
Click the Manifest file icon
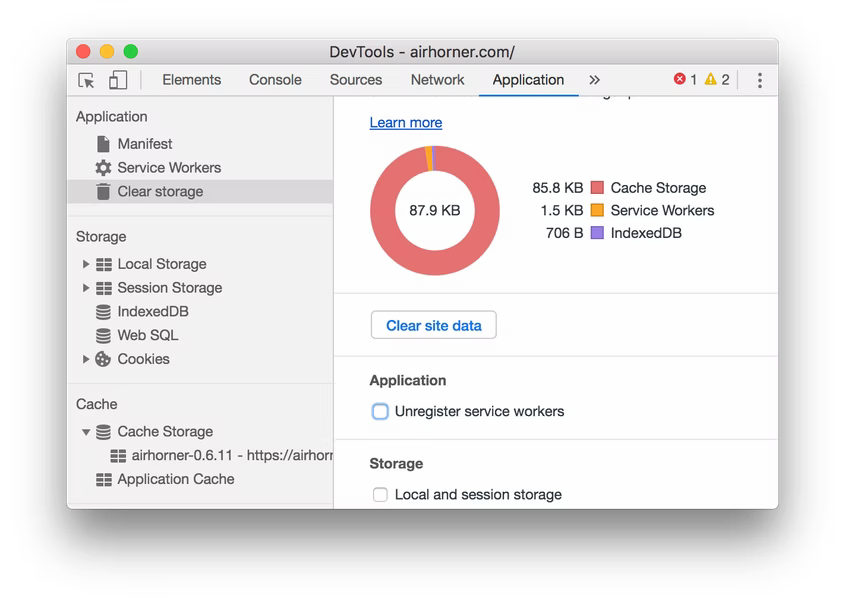[x=103, y=144]
